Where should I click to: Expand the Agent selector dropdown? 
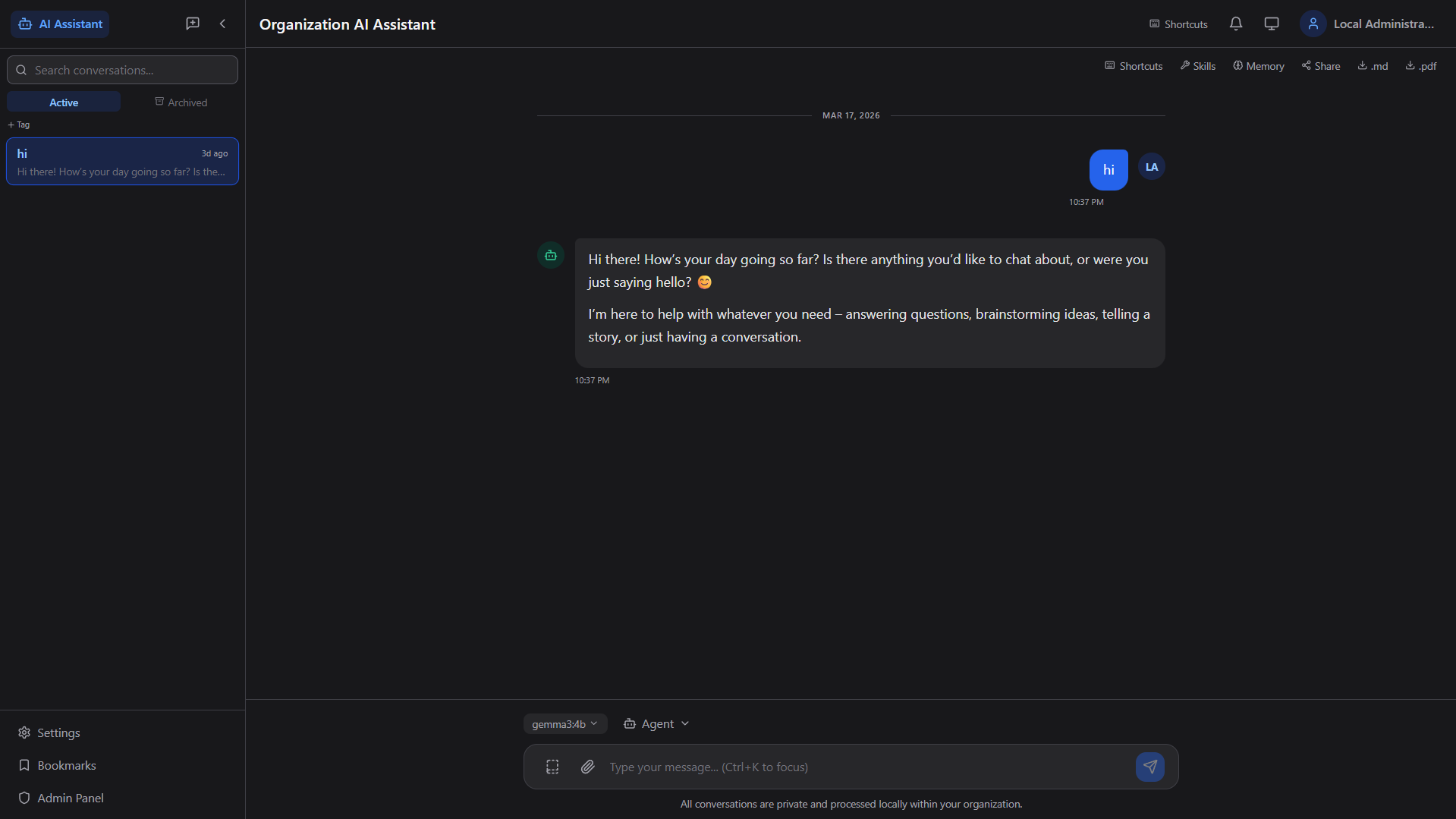click(x=656, y=723)
